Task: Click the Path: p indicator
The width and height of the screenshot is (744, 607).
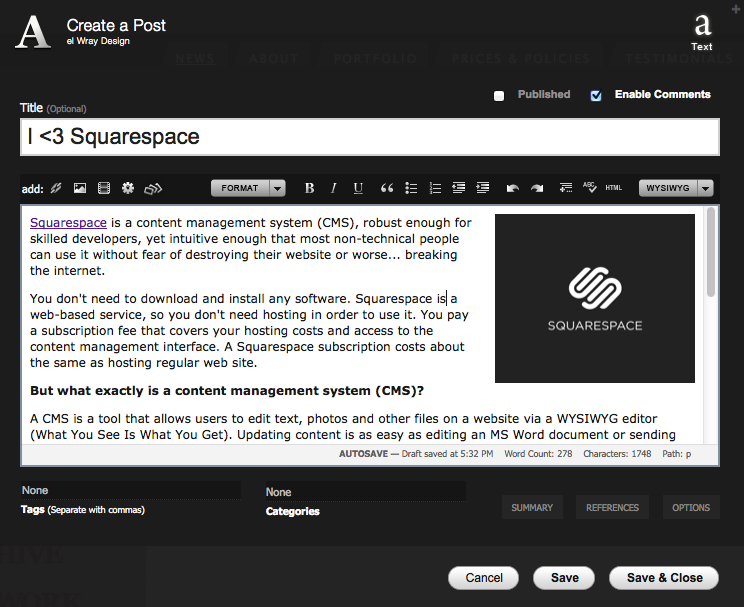Action: coord(677,454)
